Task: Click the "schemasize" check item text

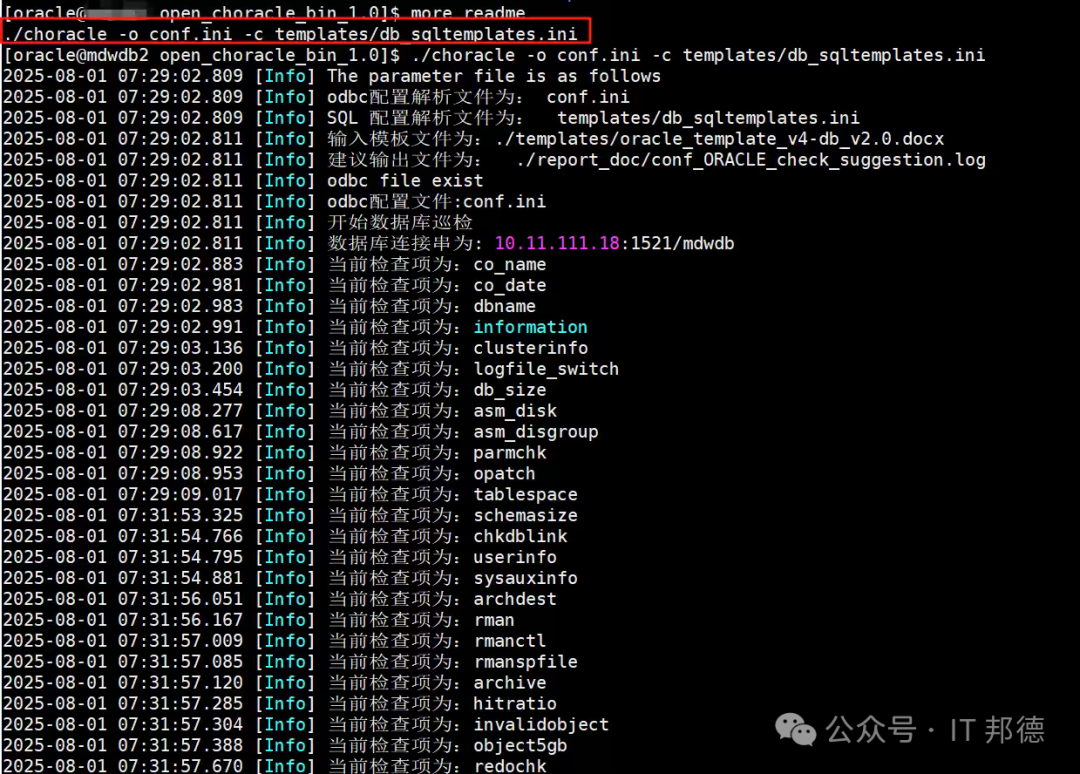Action: (x=526, y=515)
